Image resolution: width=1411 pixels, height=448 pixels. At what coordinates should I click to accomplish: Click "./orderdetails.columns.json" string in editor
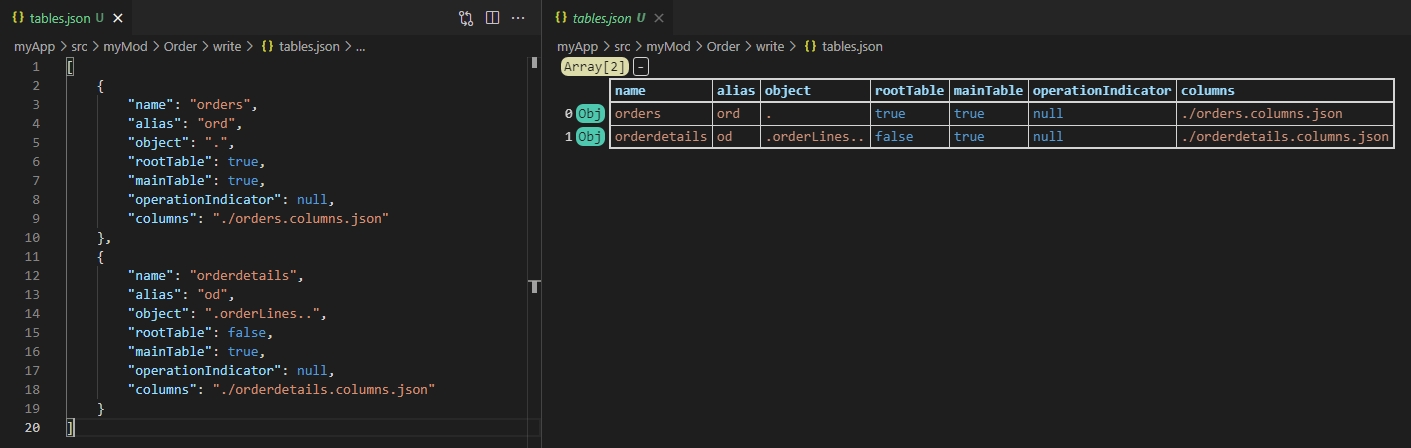coord(325,389)
